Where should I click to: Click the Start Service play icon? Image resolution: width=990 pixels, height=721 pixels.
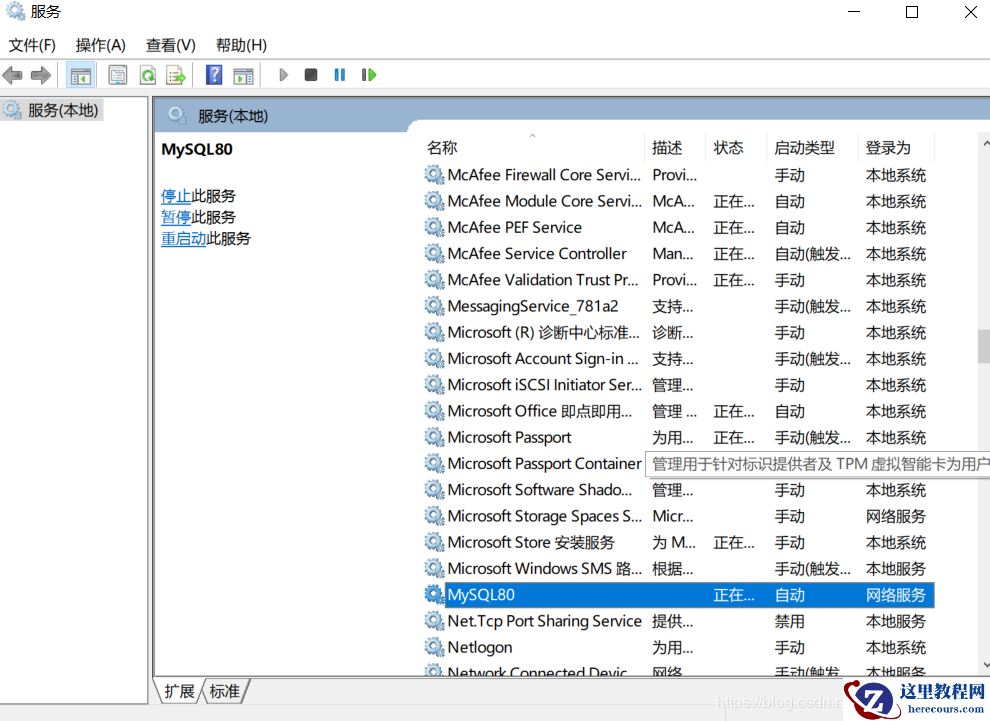[283, 75]
